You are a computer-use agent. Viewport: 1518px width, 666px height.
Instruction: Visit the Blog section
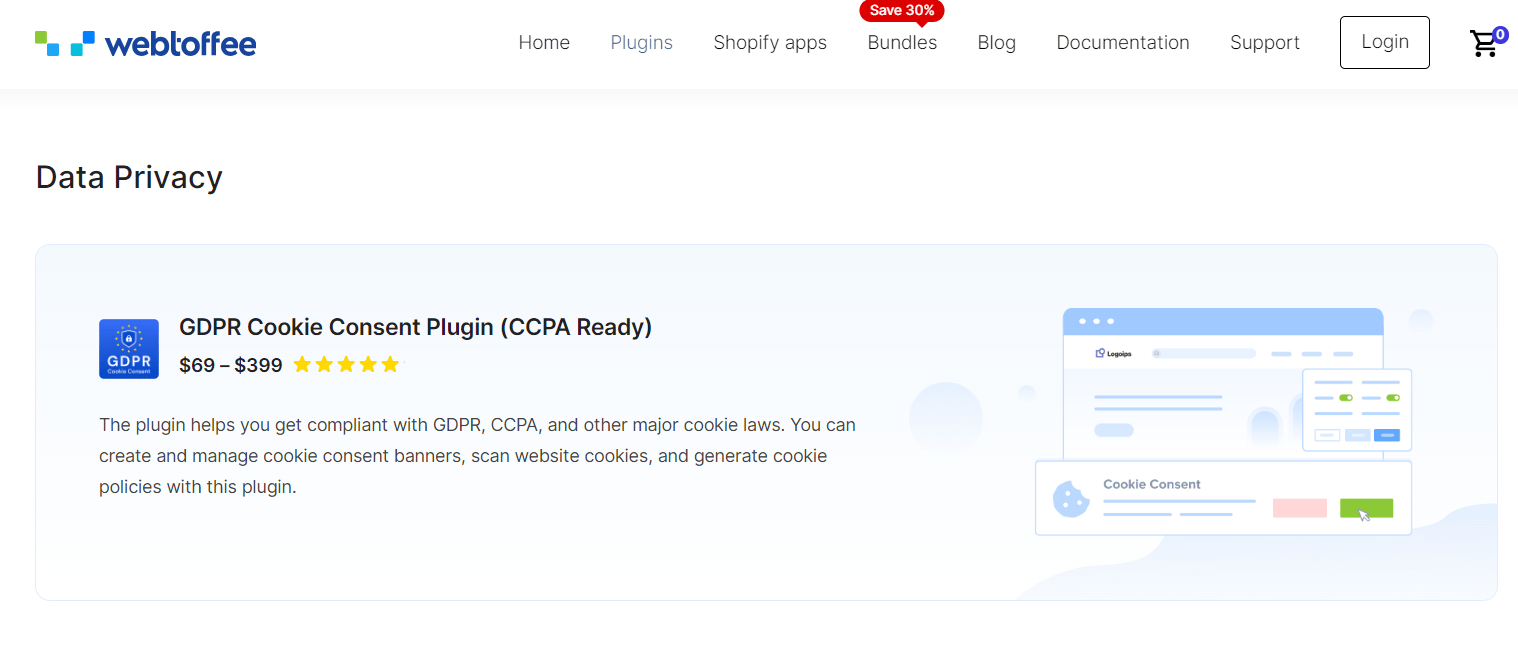point(996,43)
